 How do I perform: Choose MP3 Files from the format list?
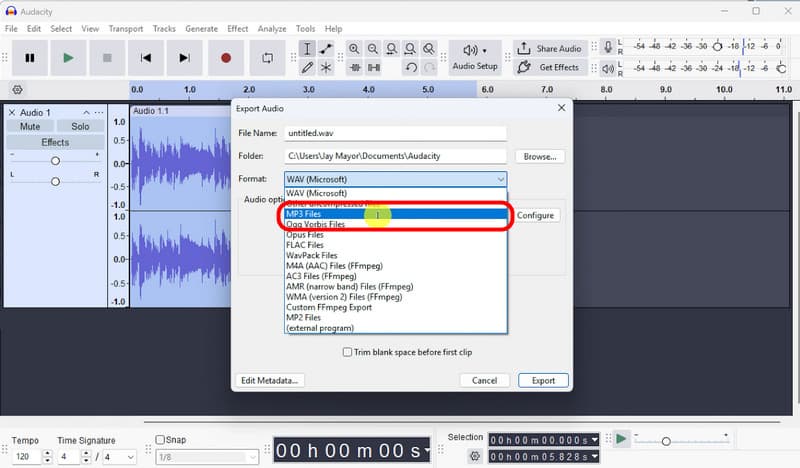[x=396, y=214]
